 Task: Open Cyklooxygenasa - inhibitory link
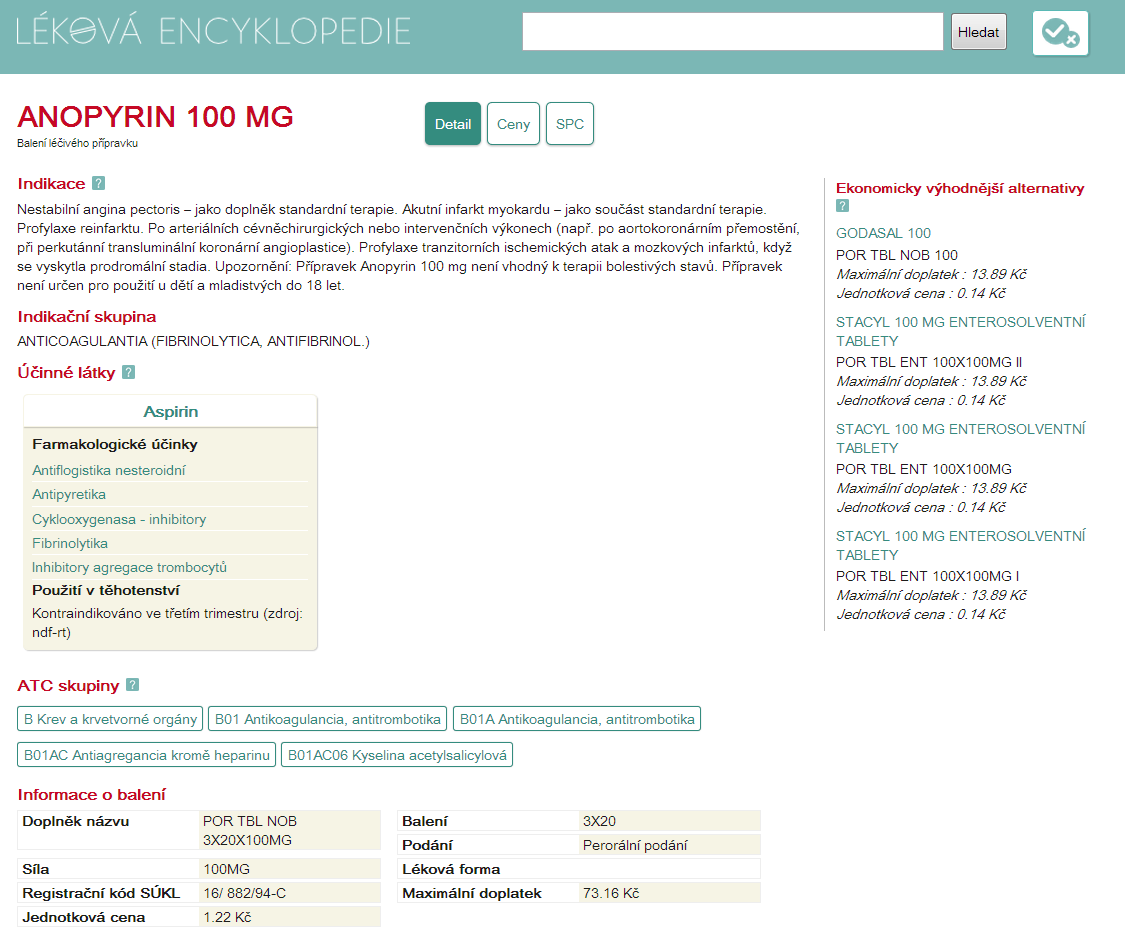(x=119, y=519)
